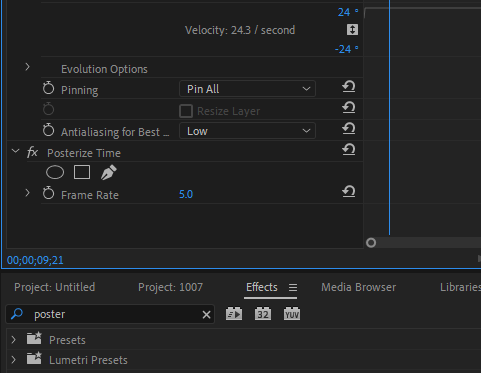The image size is (481, 373).
Task: Click the playhead line in keyframe area
Action: (x=389, y=117)
